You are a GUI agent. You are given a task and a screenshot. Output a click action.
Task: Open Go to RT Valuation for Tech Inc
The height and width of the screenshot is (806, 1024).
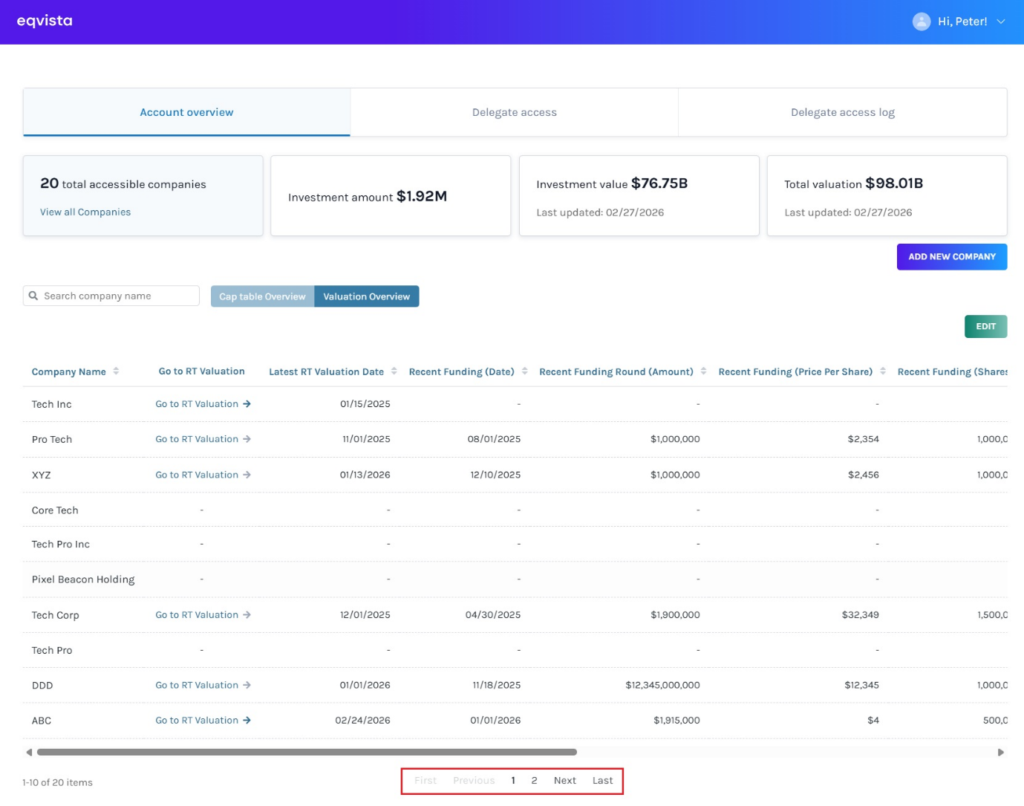coord(197,404)
